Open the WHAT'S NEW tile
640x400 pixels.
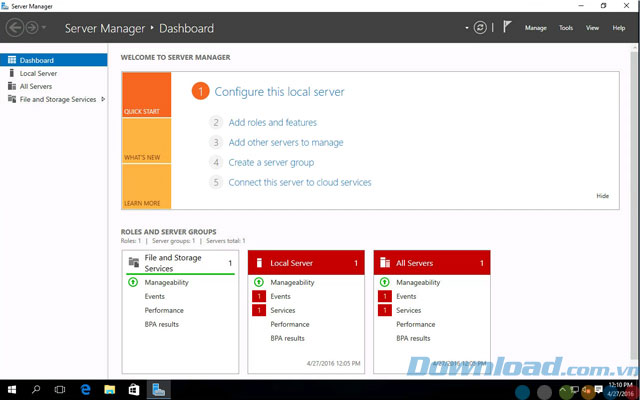(x=146, y=141)
